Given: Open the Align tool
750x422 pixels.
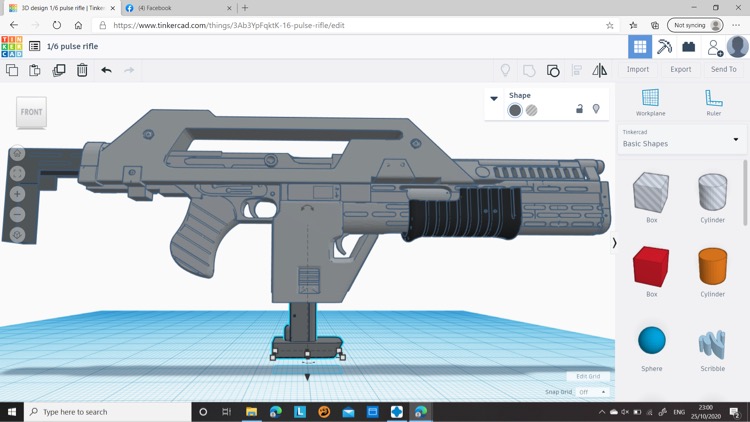Looking at the screenshot, I should point(576,71).
